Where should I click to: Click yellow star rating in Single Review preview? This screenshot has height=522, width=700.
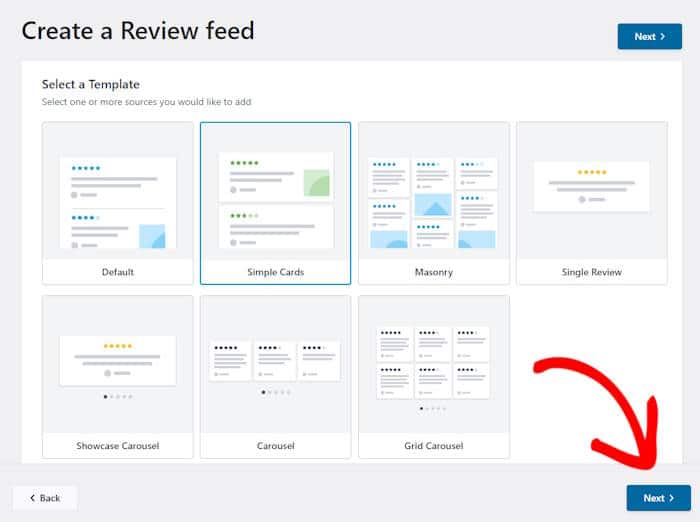591,172
